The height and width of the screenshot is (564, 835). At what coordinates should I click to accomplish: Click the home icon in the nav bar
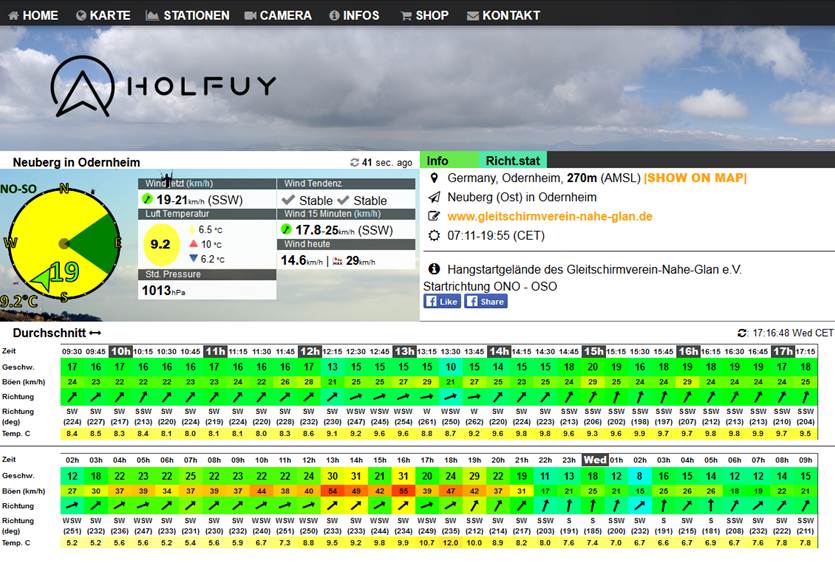(x=13, y=15)
